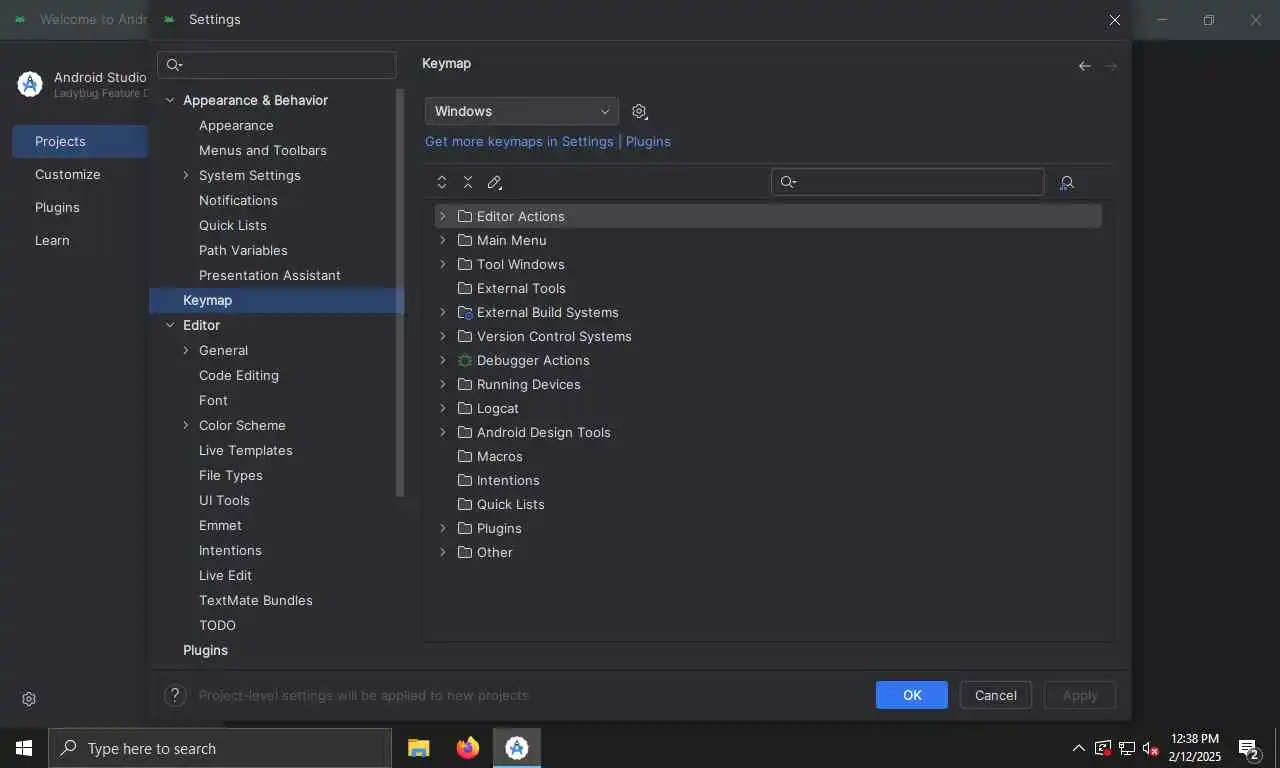Image resolution: width=1280 pixels, height=768 pixels.
Task: Open Font settings page
Action: tap(213, 400)
